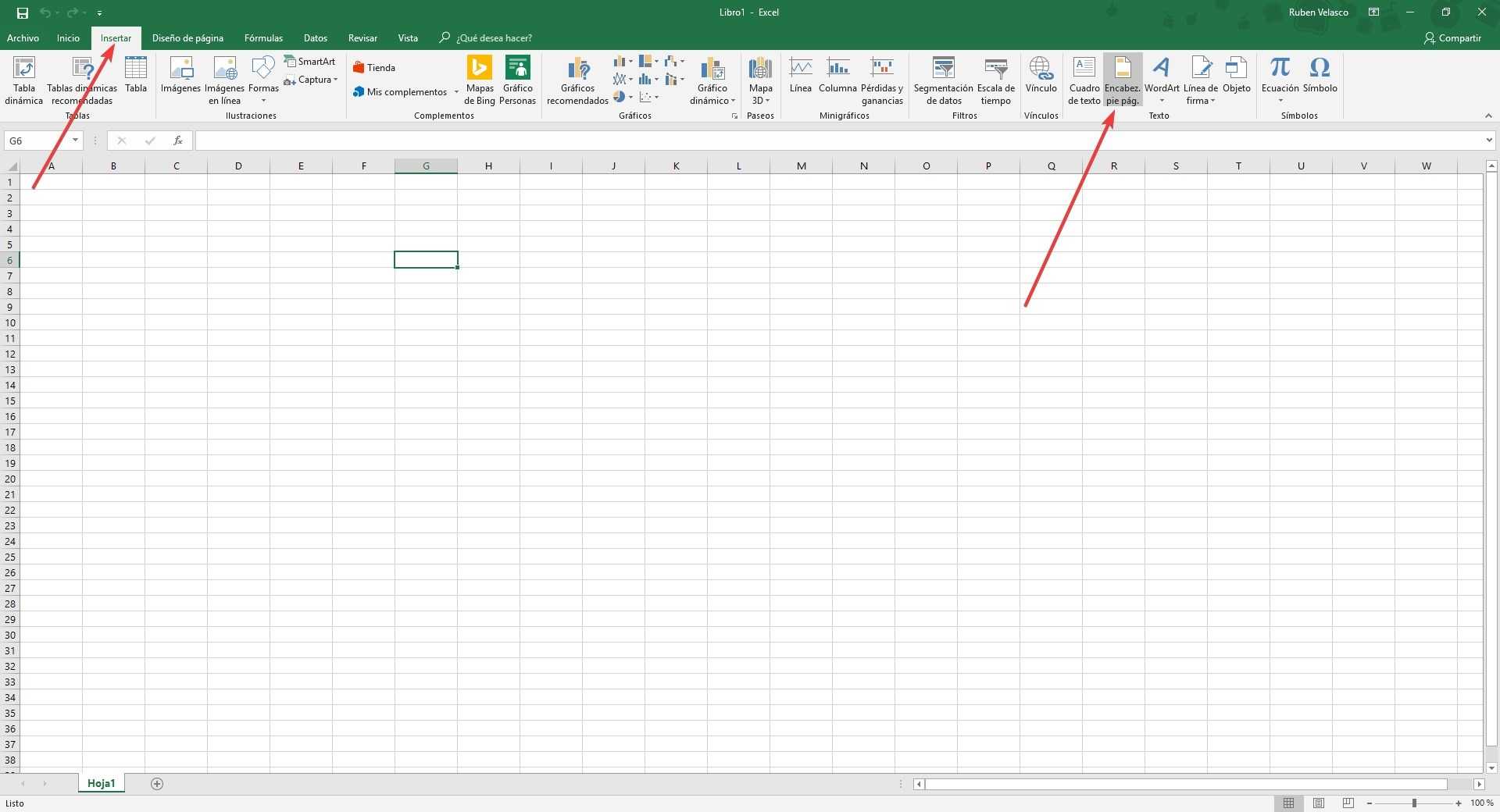Open Ribbon display options button
Image resolution: width=1500 pixels, height=812 pixels.
pyautogui.click(x=1373, y=12)
